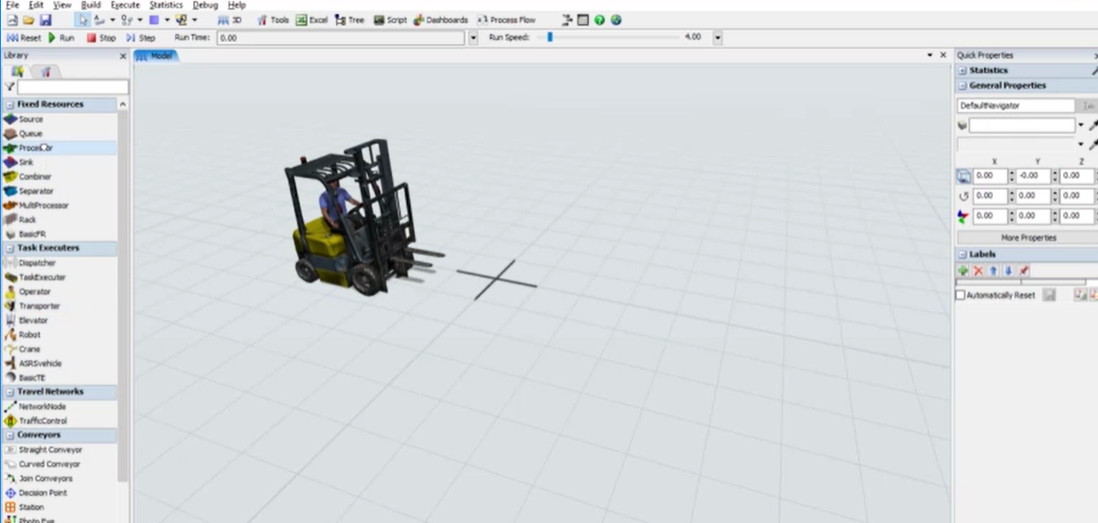Open the Dashboards menu
This screenshot has width=1098, height=523.
pos(441,20)
